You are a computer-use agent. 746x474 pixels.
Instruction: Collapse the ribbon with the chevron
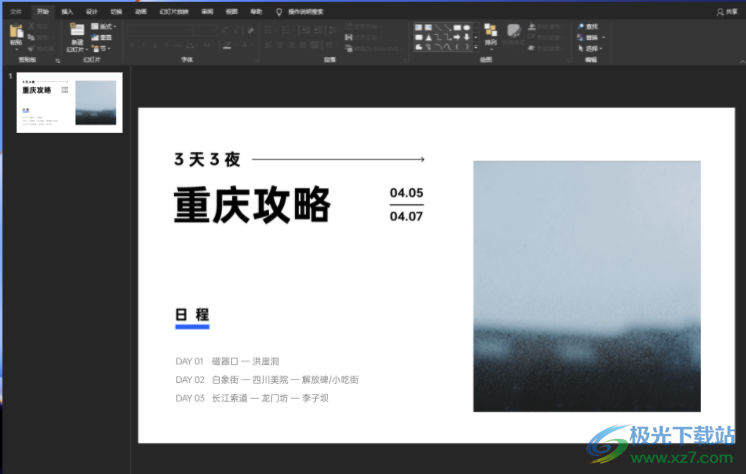click(x=742, y=61)
